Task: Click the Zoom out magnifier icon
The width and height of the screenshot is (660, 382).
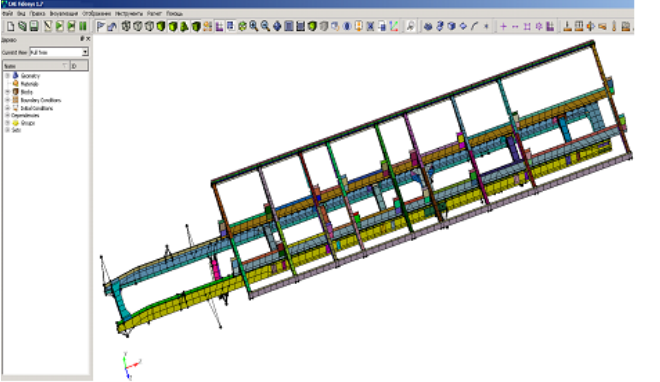Action: (x=265, y=27)
